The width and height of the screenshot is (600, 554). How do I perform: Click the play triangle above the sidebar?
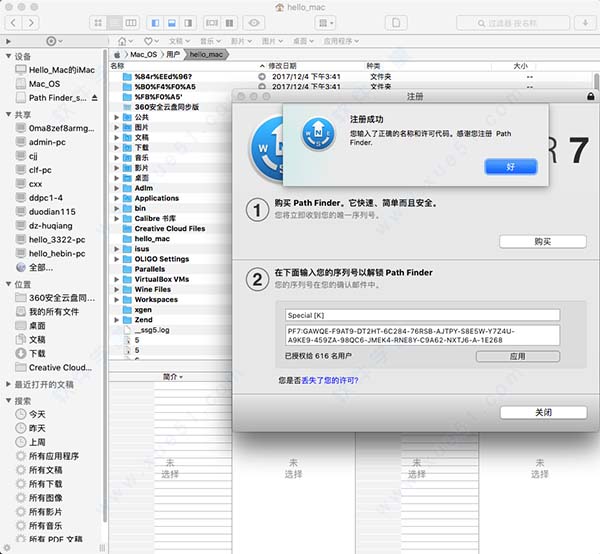(x=8, y=41)
